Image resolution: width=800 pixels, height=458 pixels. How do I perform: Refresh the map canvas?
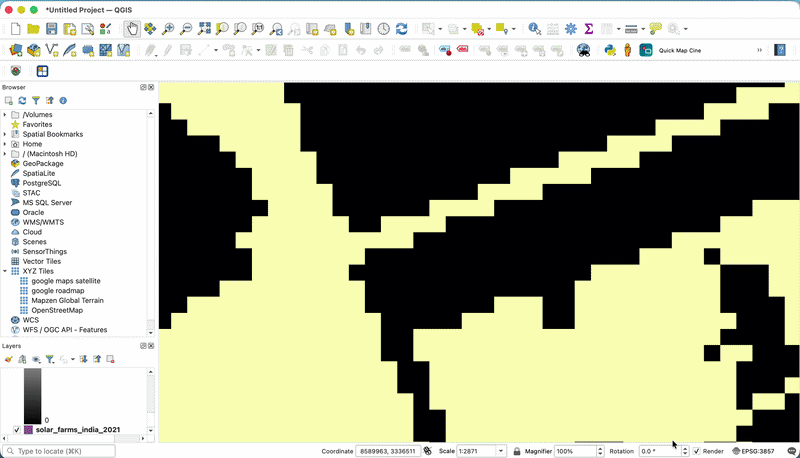[x=402, y=29]
